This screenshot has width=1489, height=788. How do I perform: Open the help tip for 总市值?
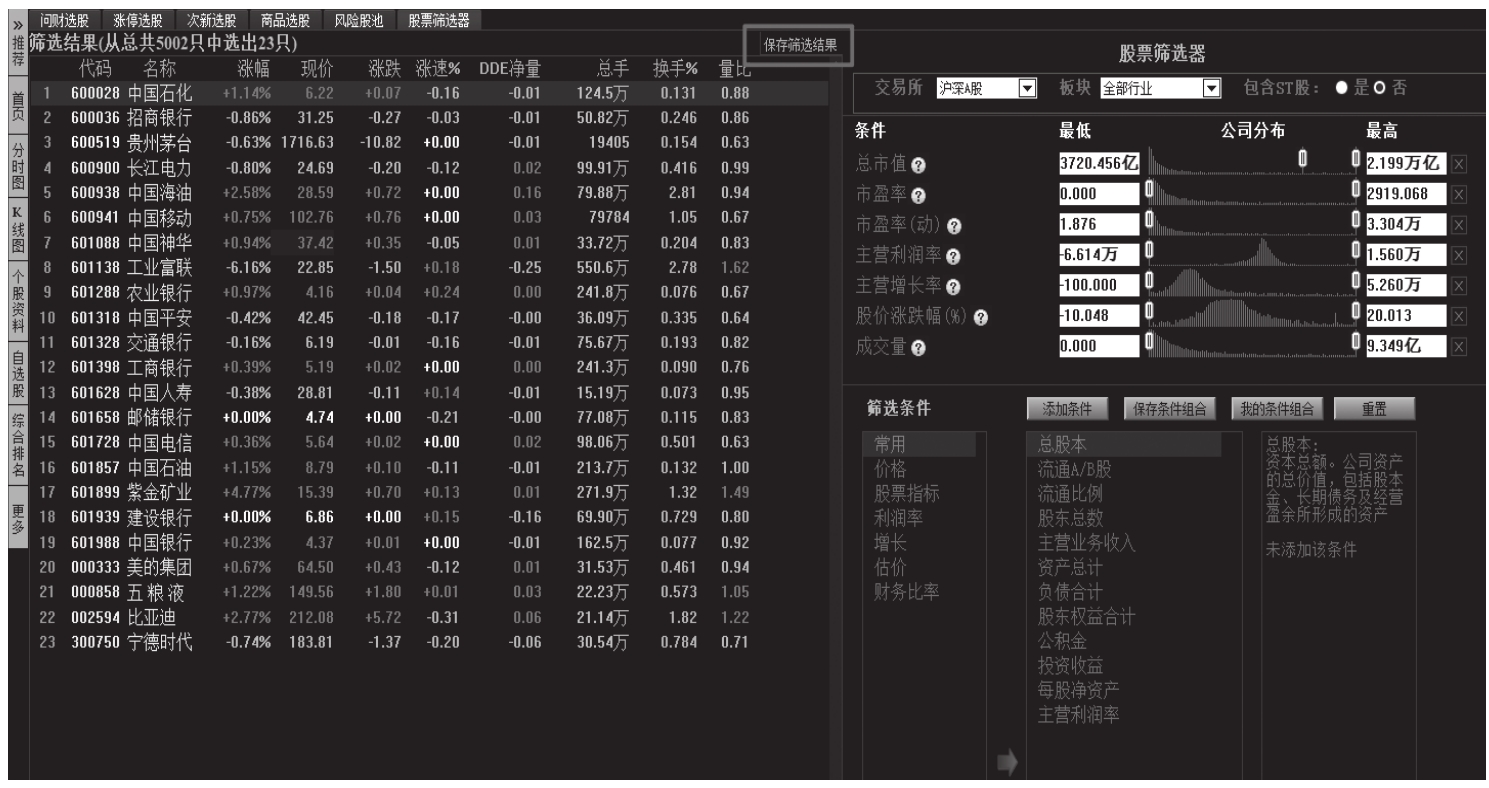(918, 165)
